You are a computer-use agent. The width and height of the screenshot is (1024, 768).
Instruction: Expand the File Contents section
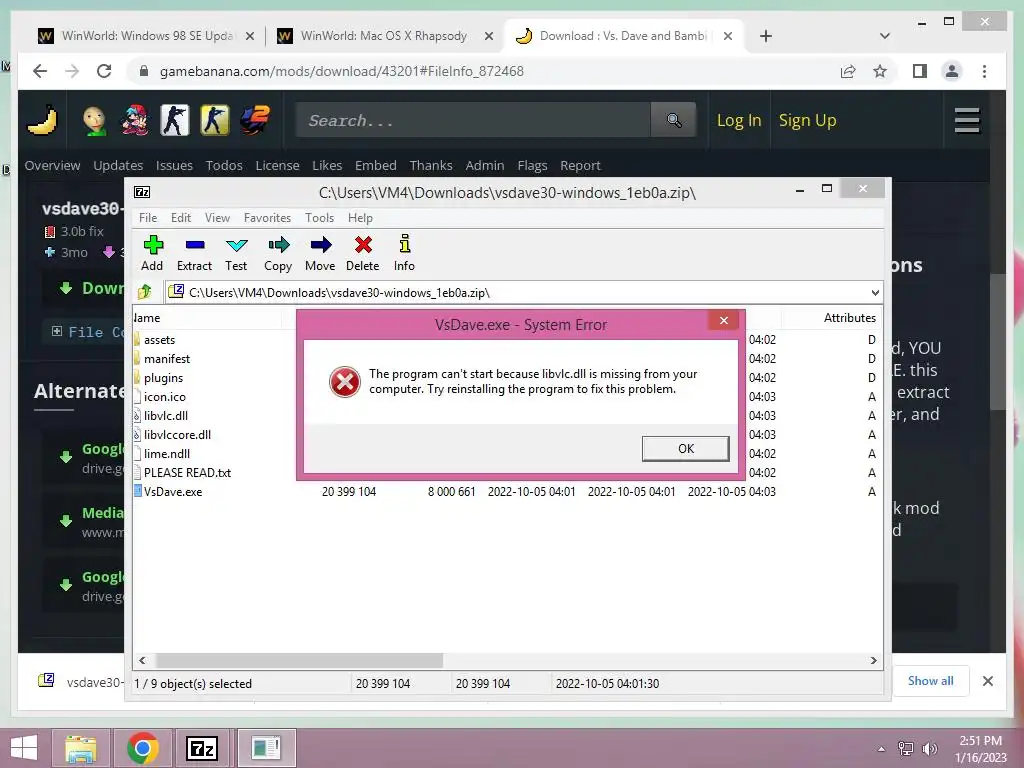point(57,331)
